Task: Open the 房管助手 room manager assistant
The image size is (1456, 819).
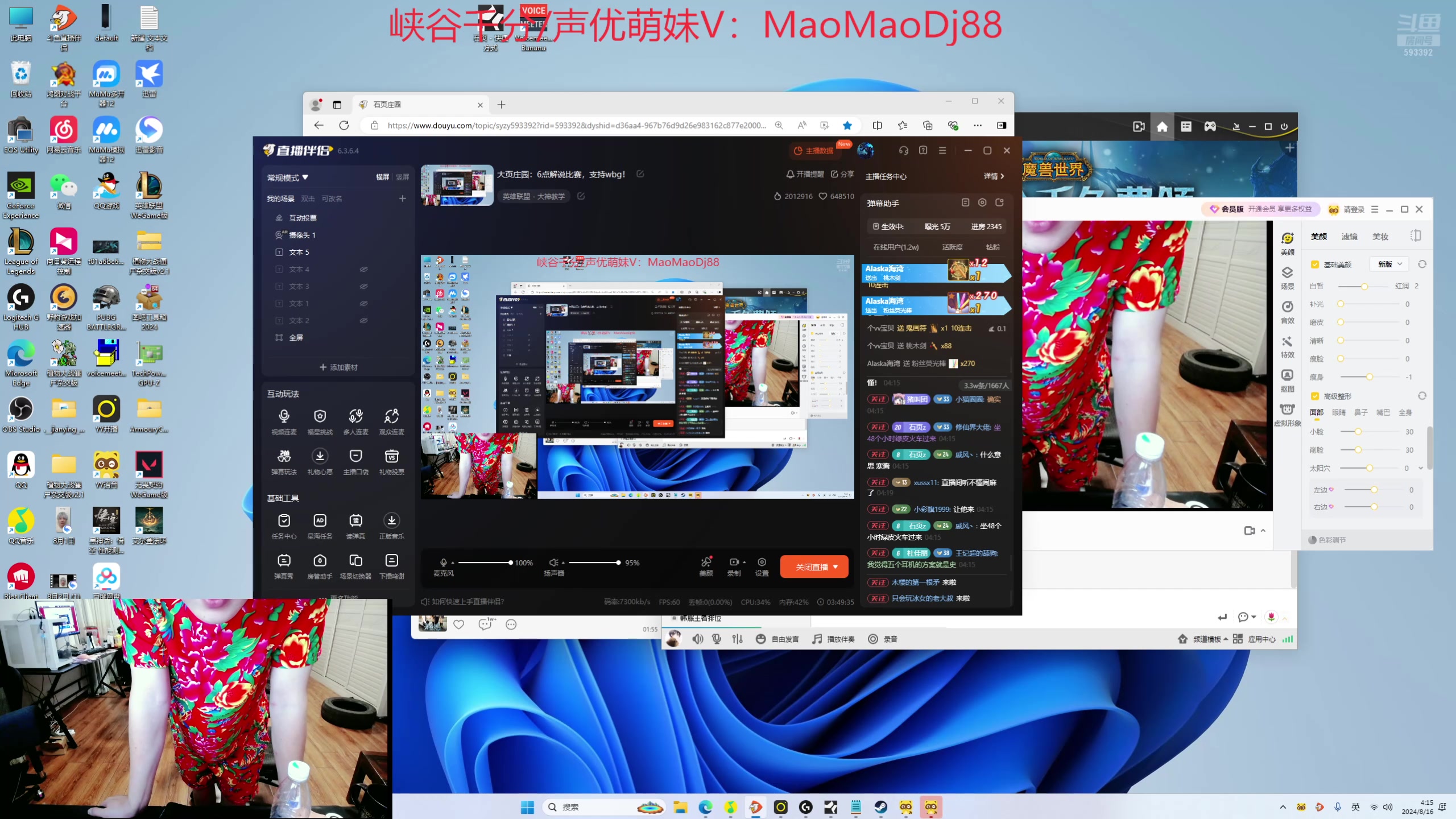Action: [320, 566]
